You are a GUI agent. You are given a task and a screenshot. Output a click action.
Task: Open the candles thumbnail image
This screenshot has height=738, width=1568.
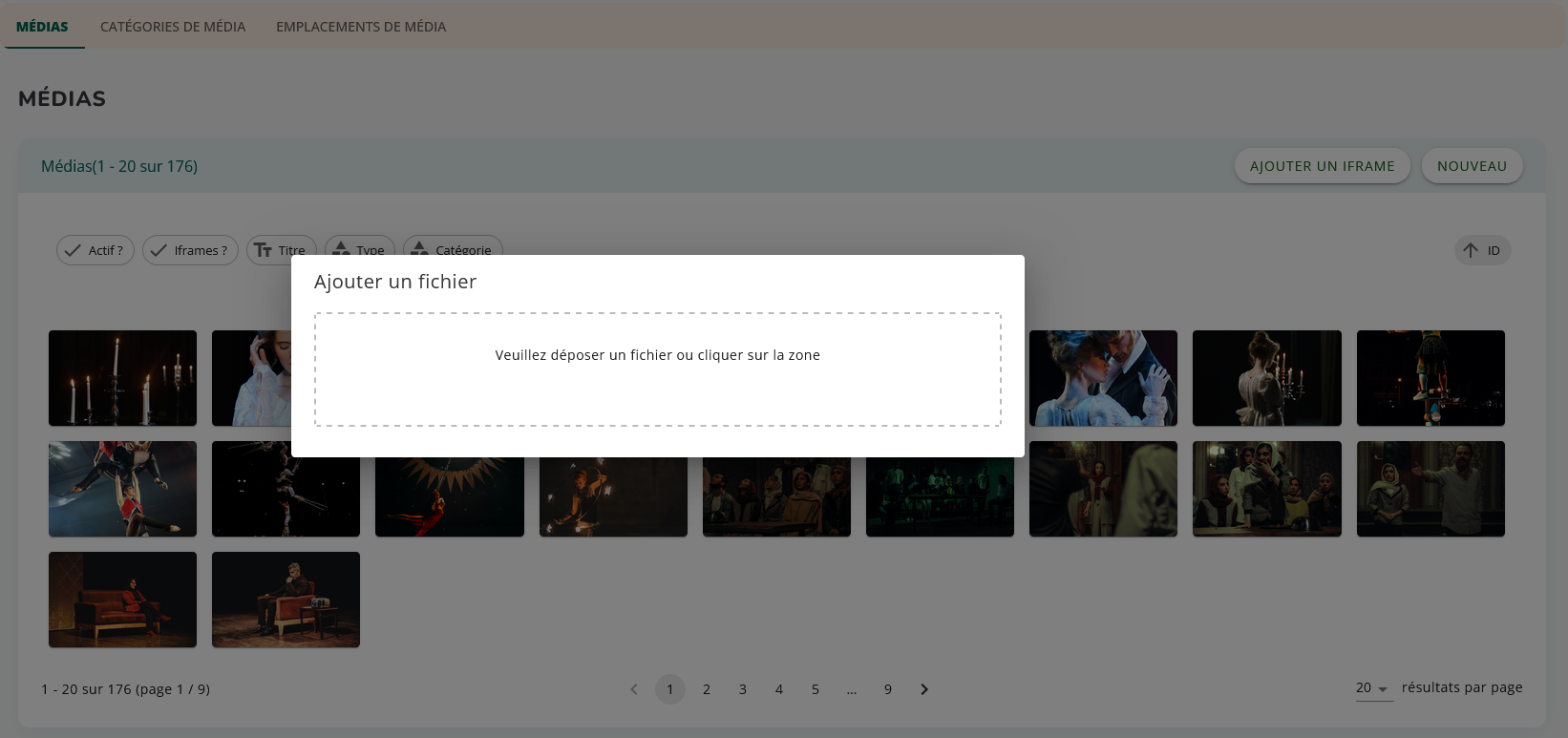(122, 378)
